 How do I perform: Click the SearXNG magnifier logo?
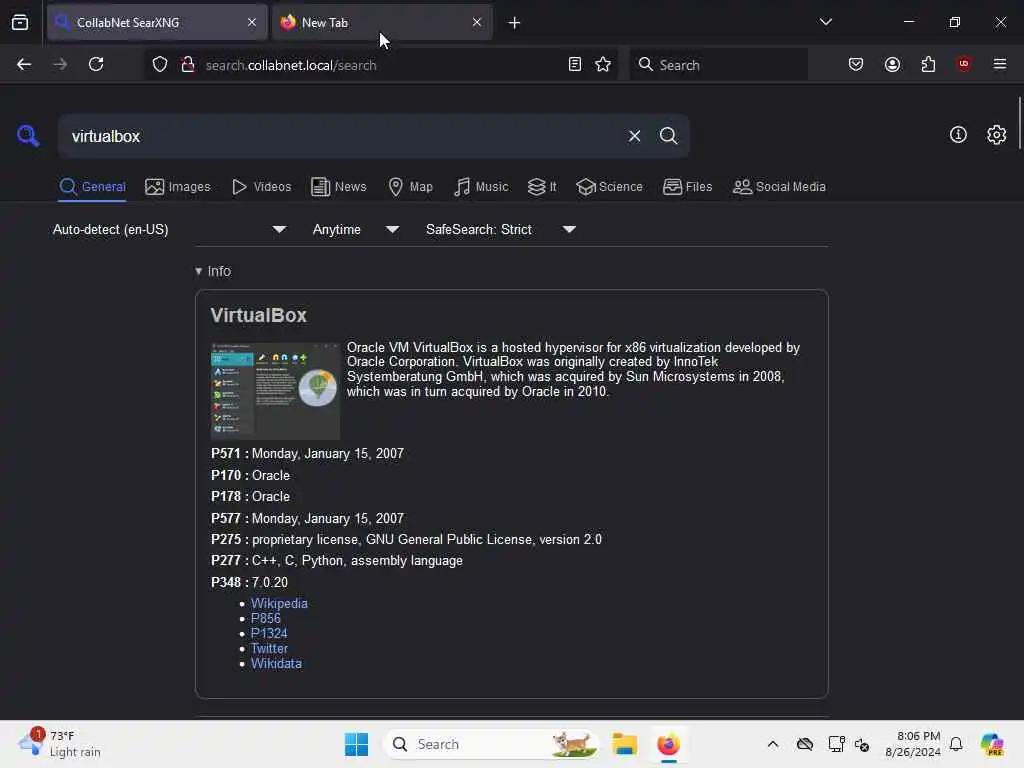pyautogui.click(x=28, y=136)
